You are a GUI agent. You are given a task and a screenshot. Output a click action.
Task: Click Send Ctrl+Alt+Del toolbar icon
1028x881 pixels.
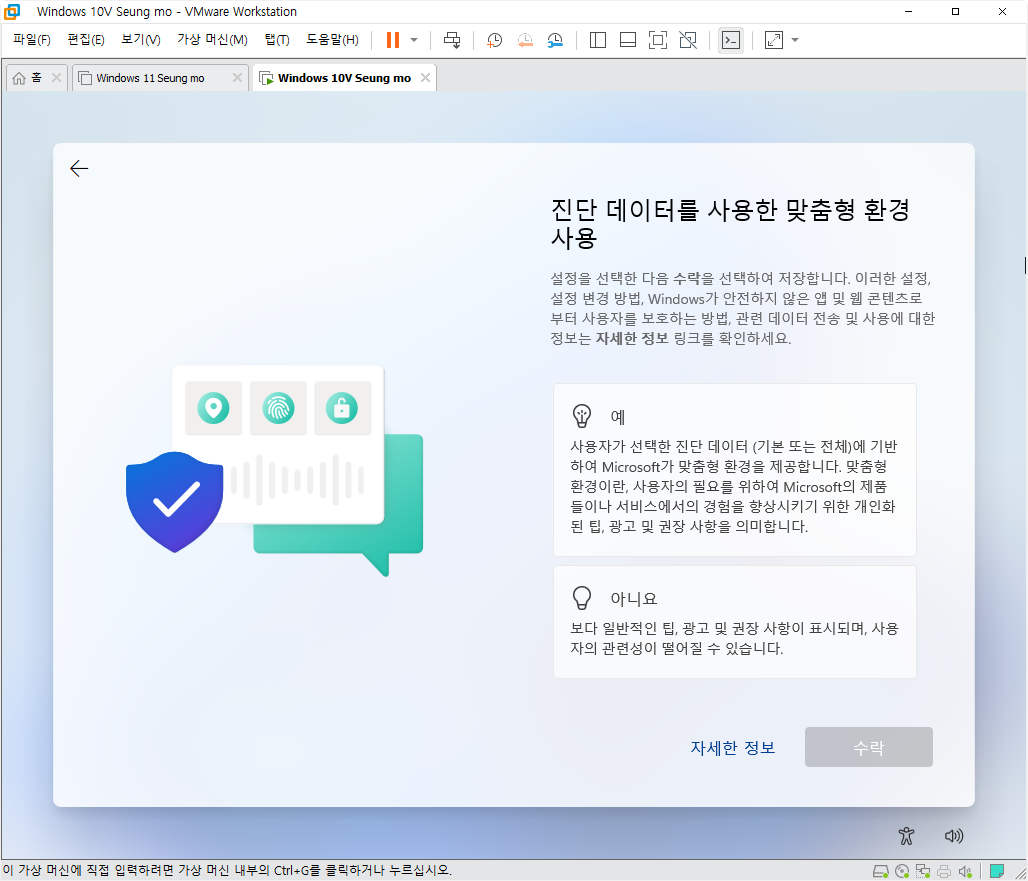[452, 40]
